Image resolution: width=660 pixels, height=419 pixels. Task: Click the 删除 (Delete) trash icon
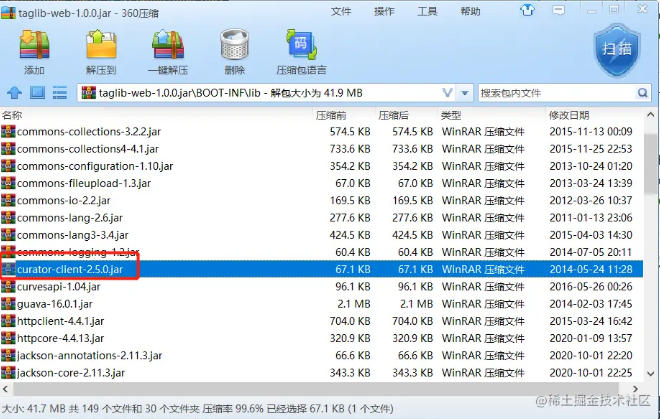[234, 45]
